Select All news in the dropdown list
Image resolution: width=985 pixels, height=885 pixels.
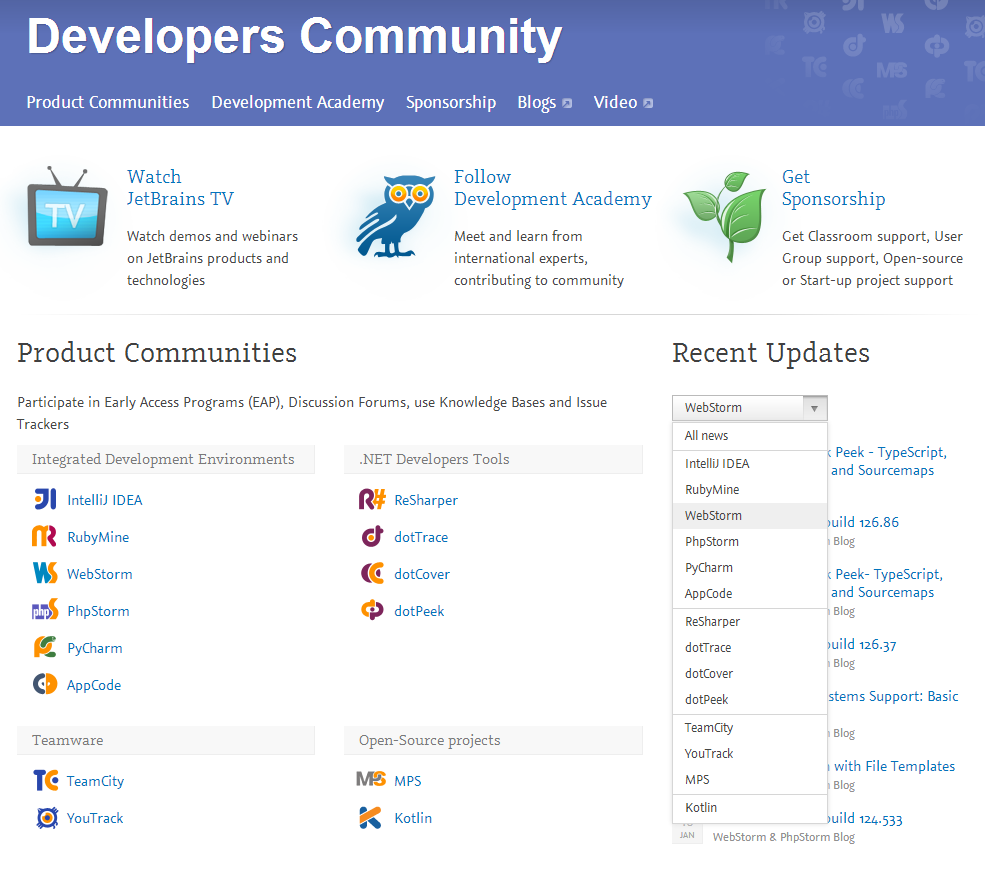749,436
